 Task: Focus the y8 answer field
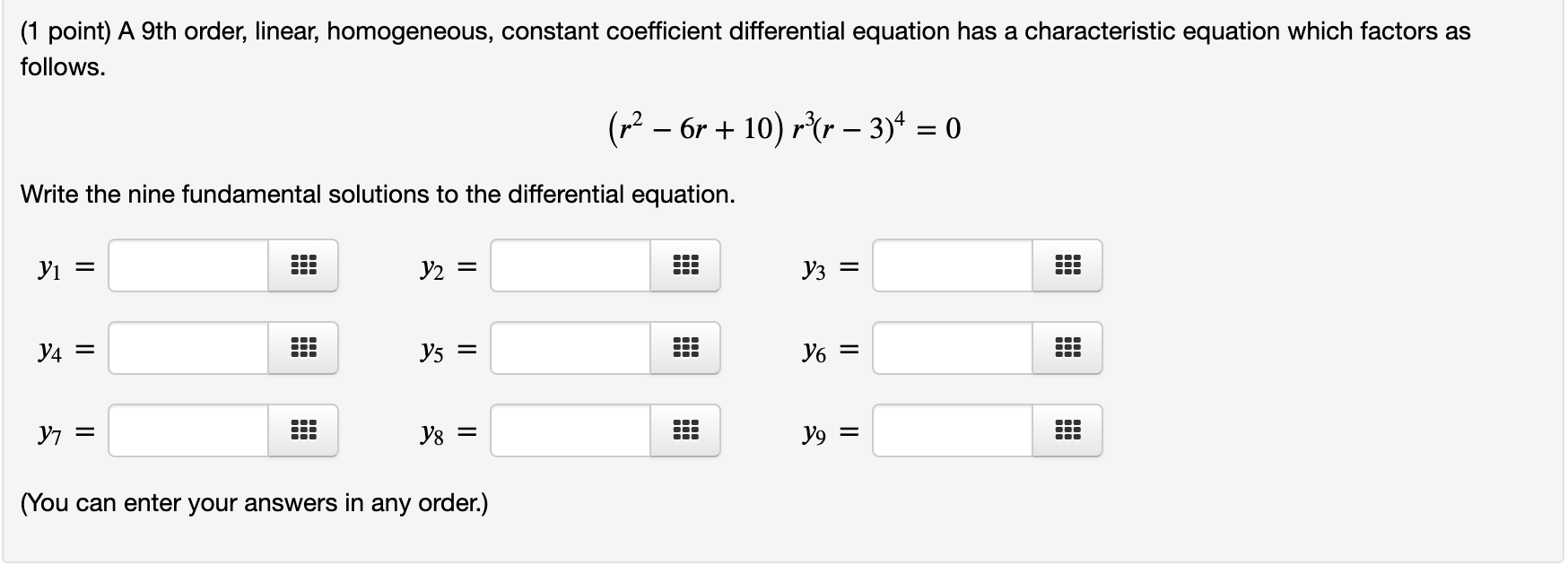[x=570, y=433]
